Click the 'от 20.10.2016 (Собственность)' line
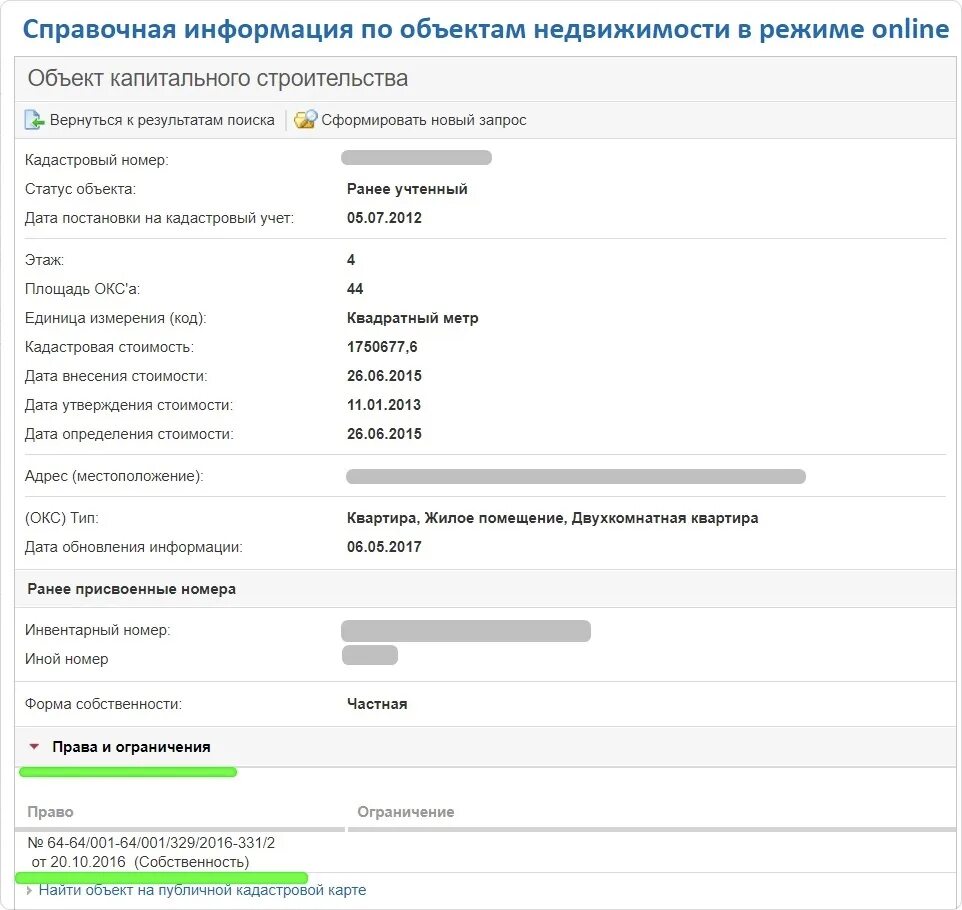The width and height of the screenshot is (962, 910). coord(140,862)
